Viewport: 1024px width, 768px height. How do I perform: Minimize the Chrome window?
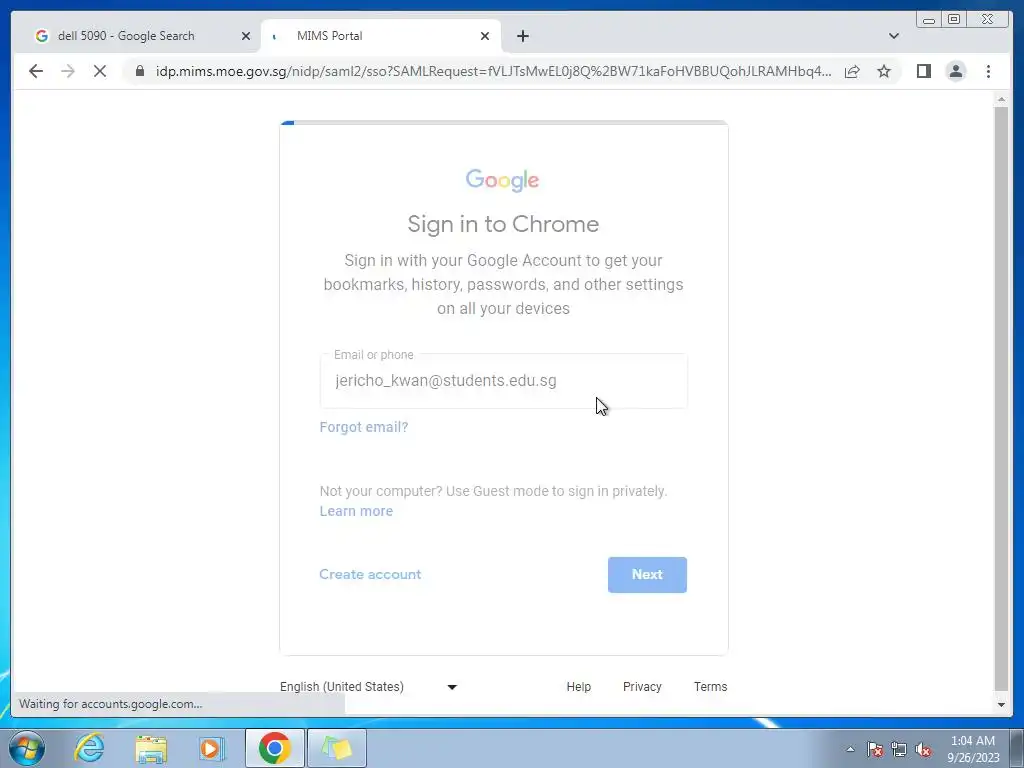click(929, 20)
